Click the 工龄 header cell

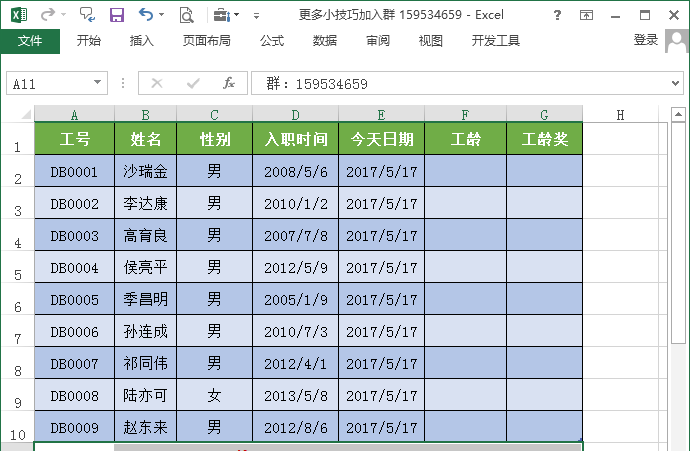coord(465,139)
